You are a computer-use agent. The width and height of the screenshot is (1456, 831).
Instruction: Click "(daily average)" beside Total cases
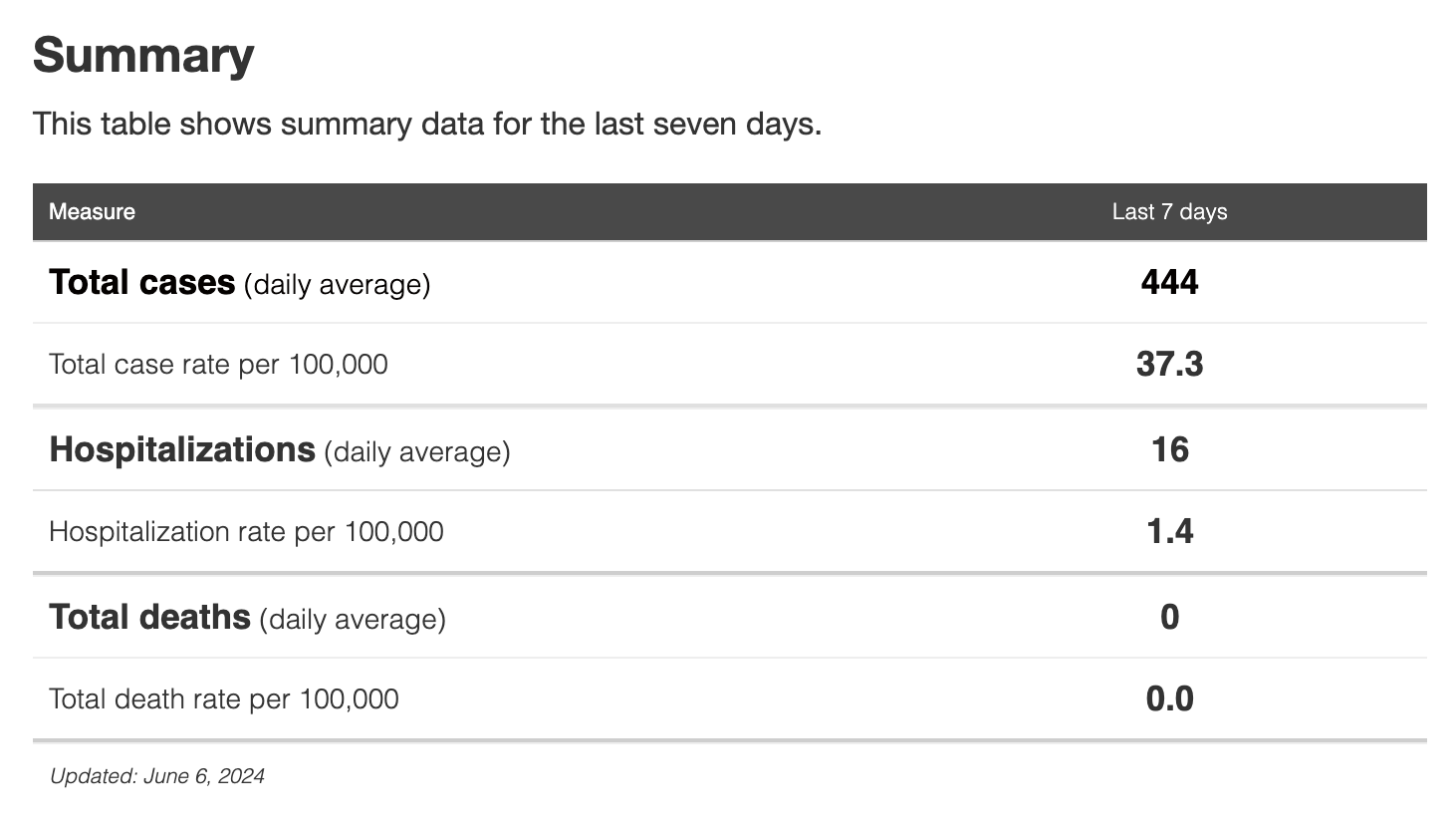click(337, 285)
